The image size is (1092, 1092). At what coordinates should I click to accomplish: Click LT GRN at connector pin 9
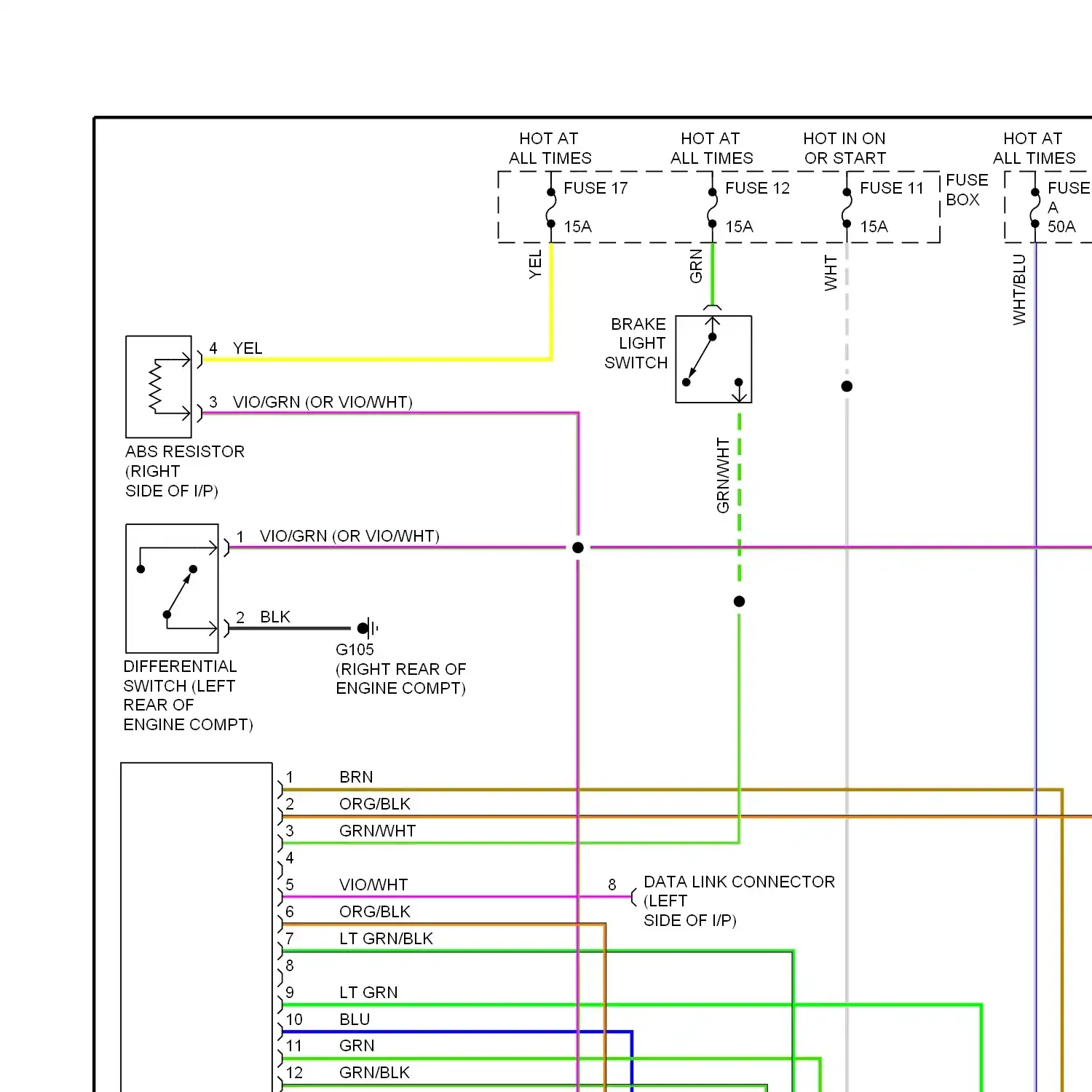point(368,992)
